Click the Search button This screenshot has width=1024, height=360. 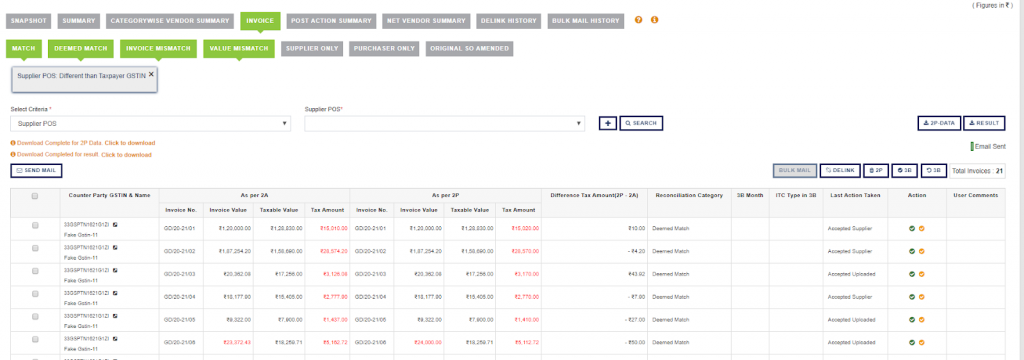(x=641, y=123)
